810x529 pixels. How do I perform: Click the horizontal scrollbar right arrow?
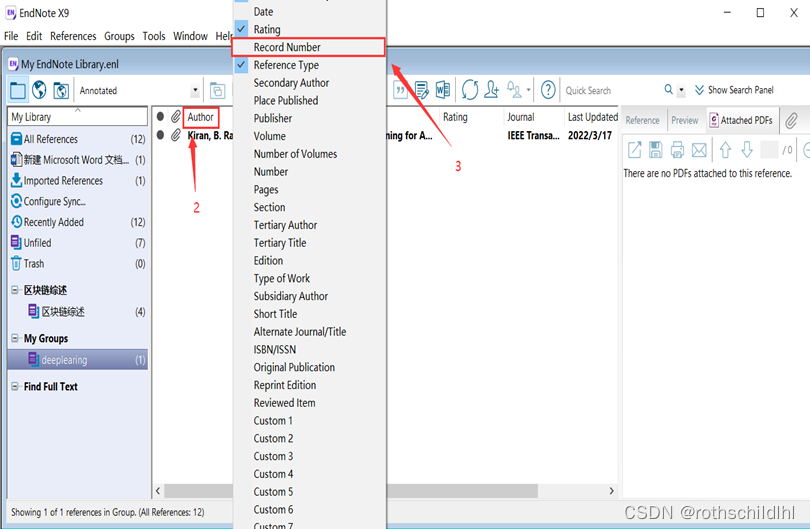point(611,491)
